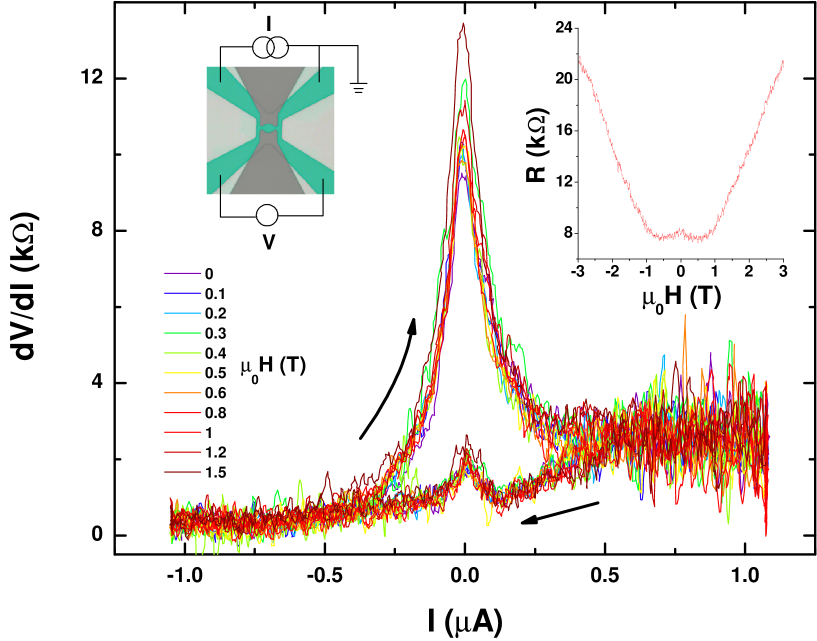Click the legend title μ0H (T)

(273, 367)
